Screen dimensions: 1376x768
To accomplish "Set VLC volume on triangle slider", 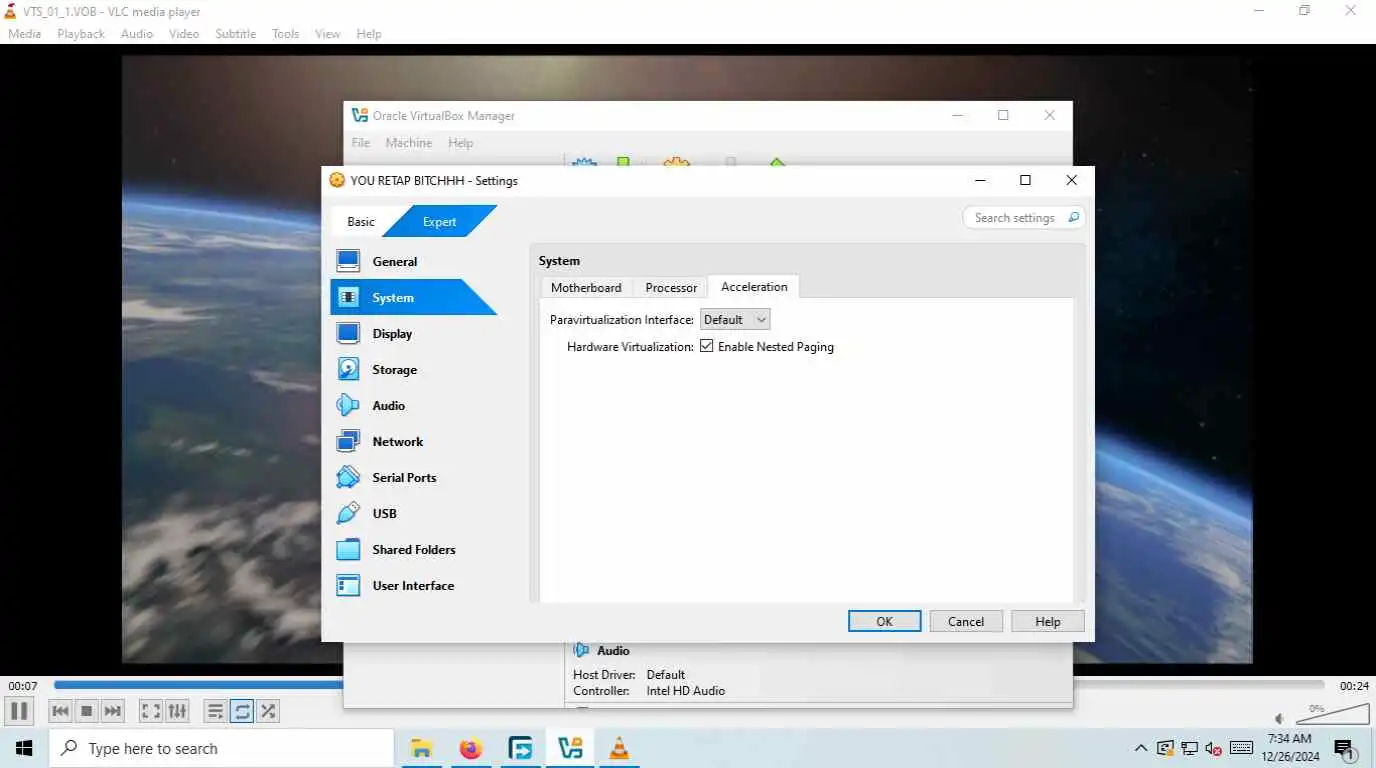I will [1332, 713].
